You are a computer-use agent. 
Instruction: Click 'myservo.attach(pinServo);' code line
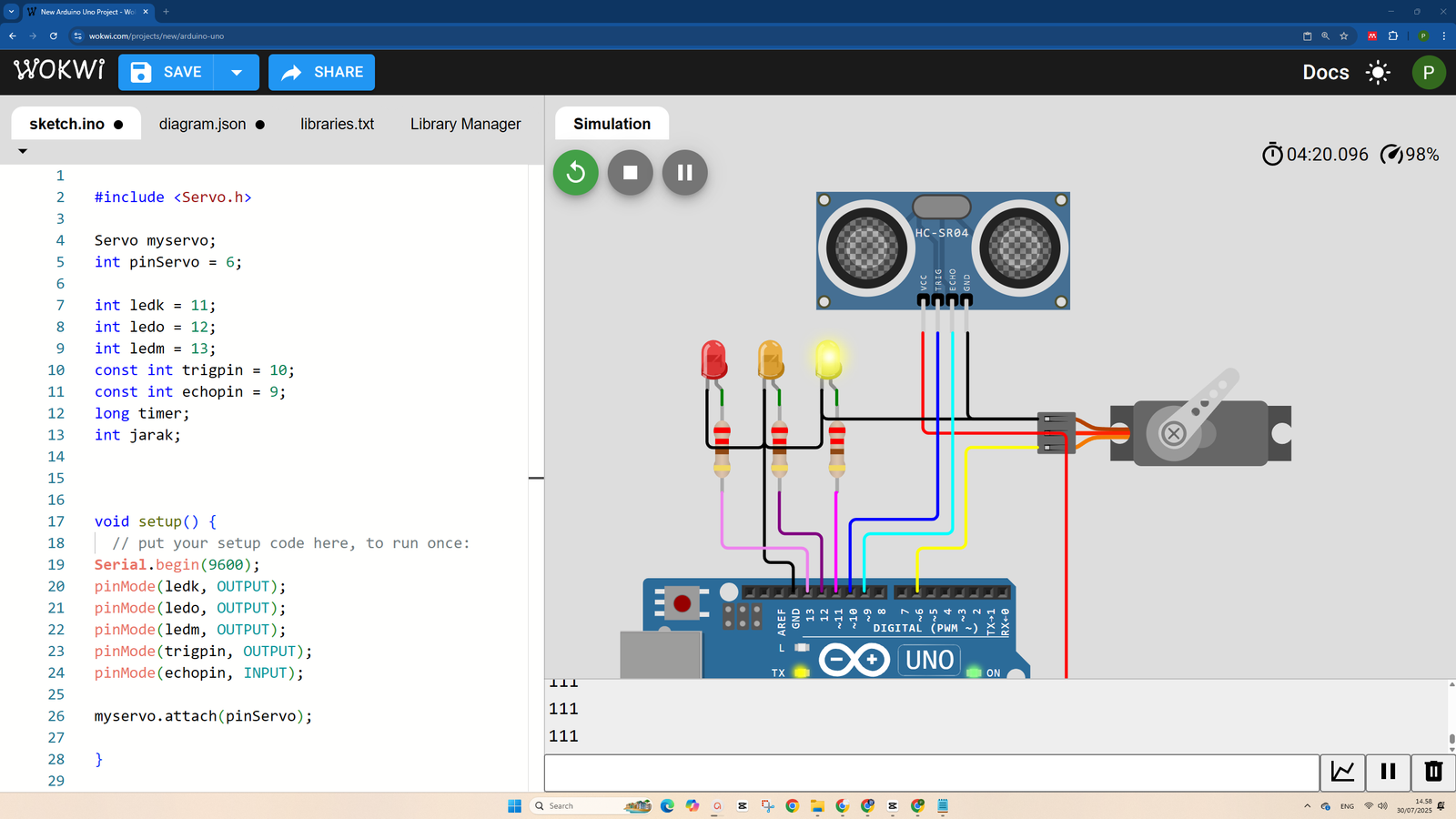click(203, 716)
